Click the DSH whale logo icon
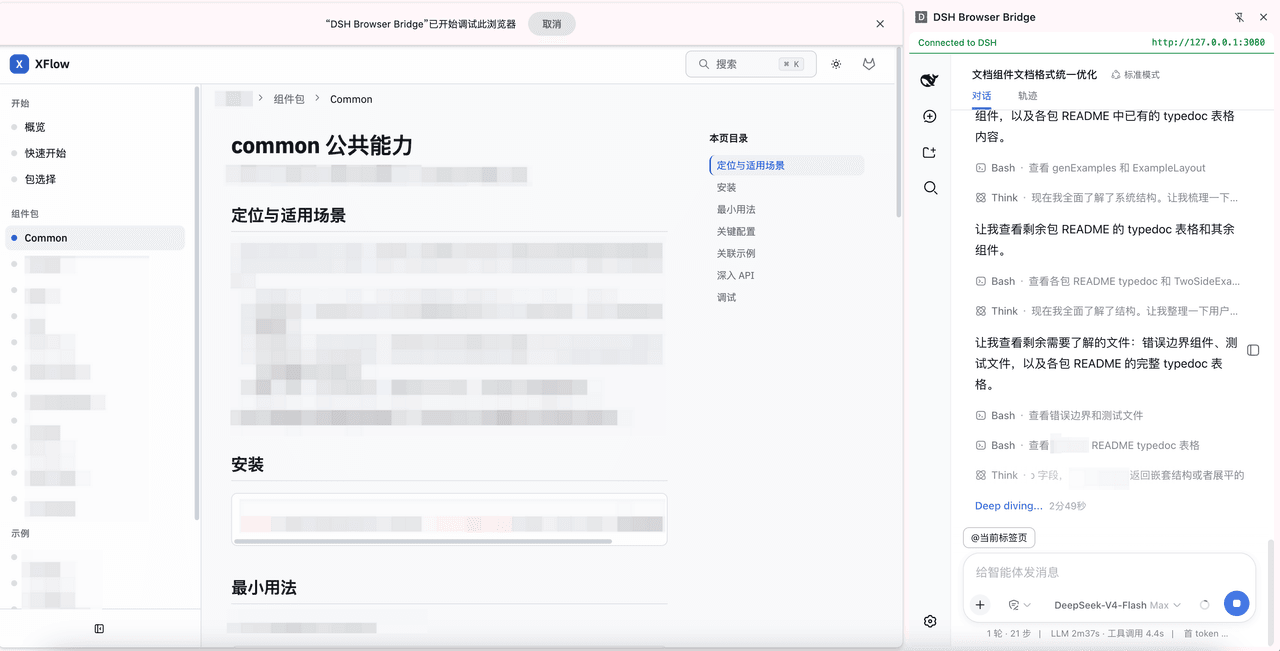The height and width of the screenshot is (651, 1280). coord(930,81)
